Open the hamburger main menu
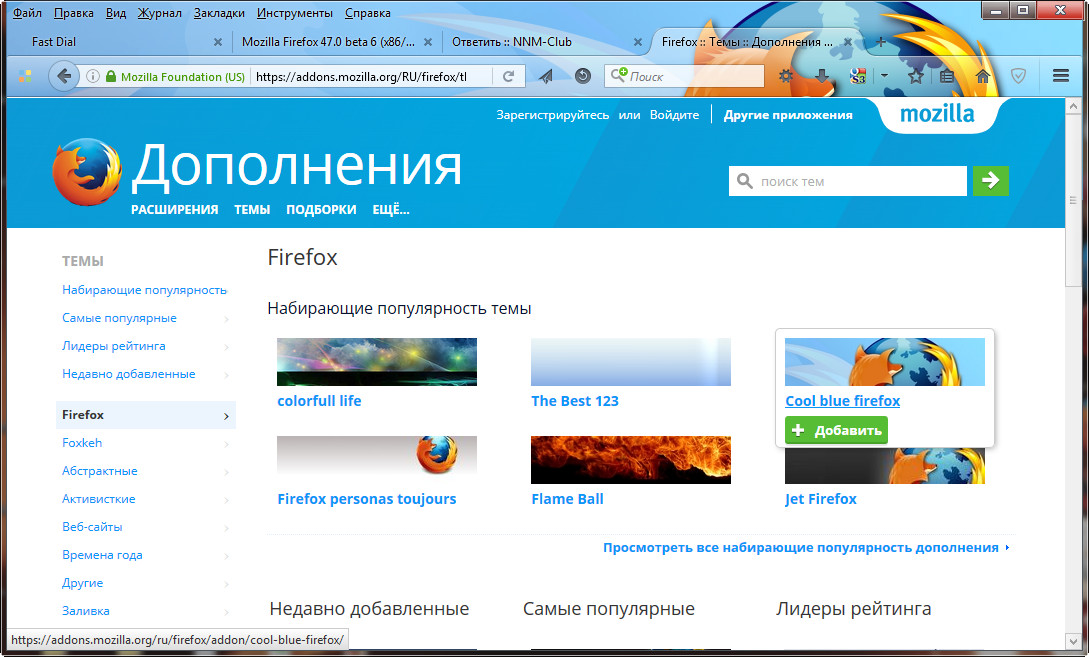1089x657 pixels. click(x=1061, y=76)
